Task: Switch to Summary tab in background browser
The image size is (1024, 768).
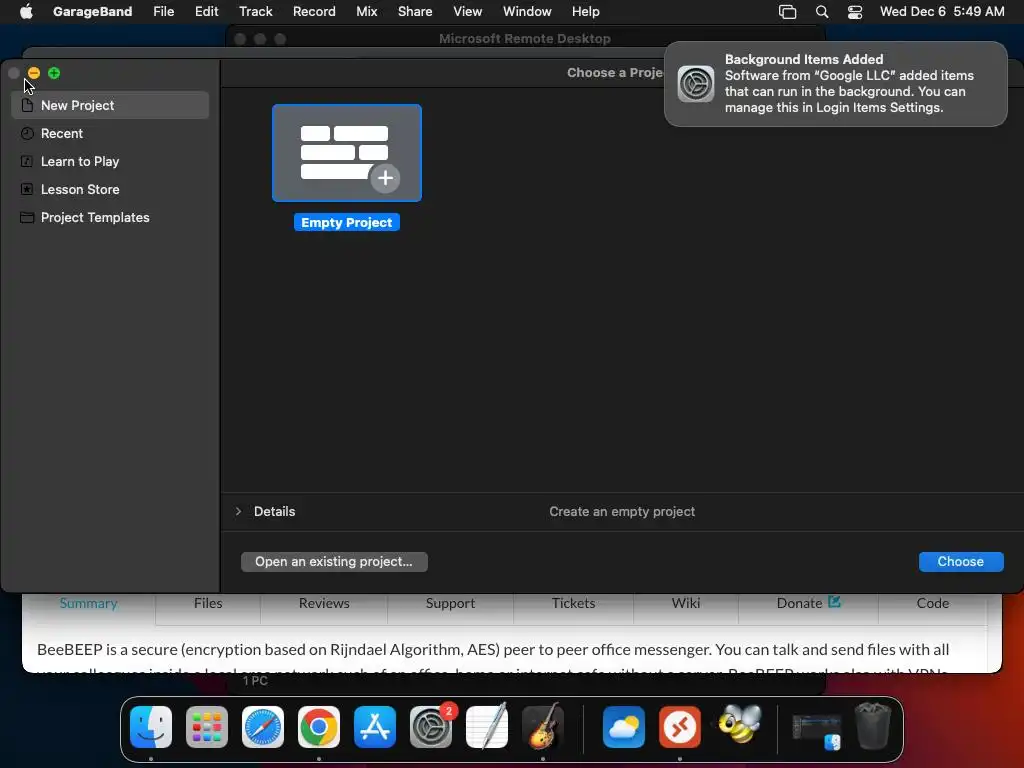Action: [x=89, y=603]
